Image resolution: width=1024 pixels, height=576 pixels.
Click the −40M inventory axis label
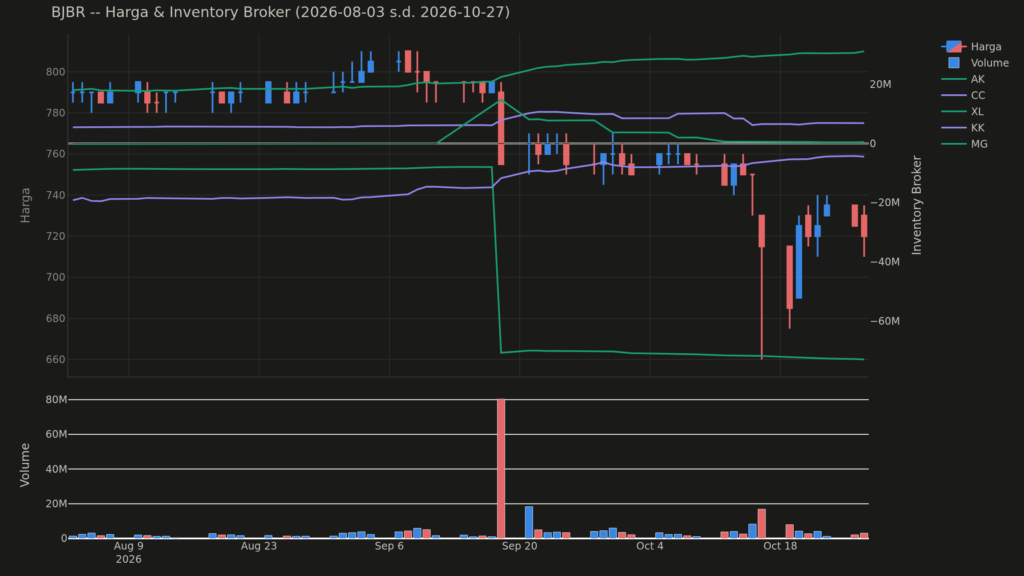tap(885, 262)
